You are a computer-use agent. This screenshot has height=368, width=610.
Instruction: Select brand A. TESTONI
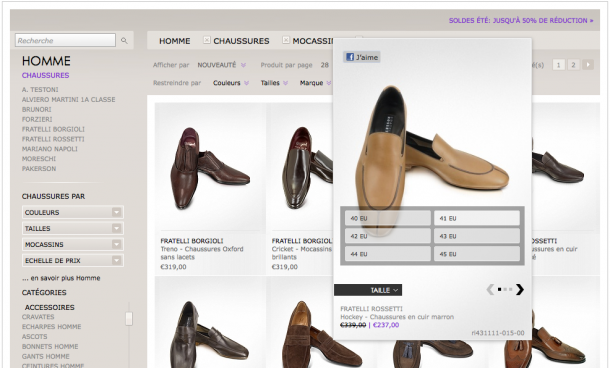40,89
